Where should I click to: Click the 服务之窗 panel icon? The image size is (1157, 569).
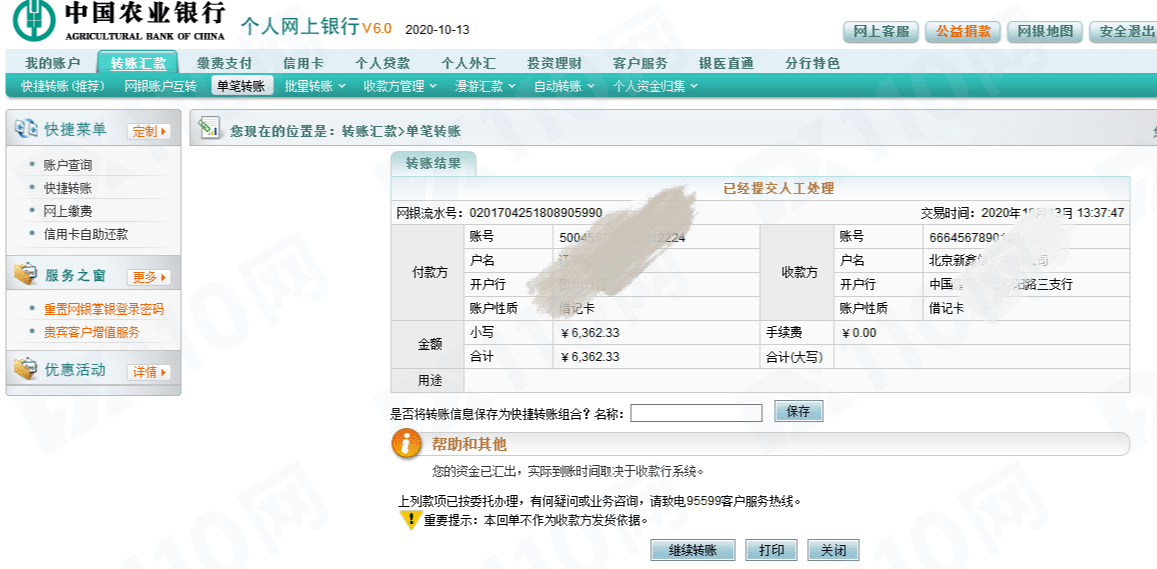[25, 275]
